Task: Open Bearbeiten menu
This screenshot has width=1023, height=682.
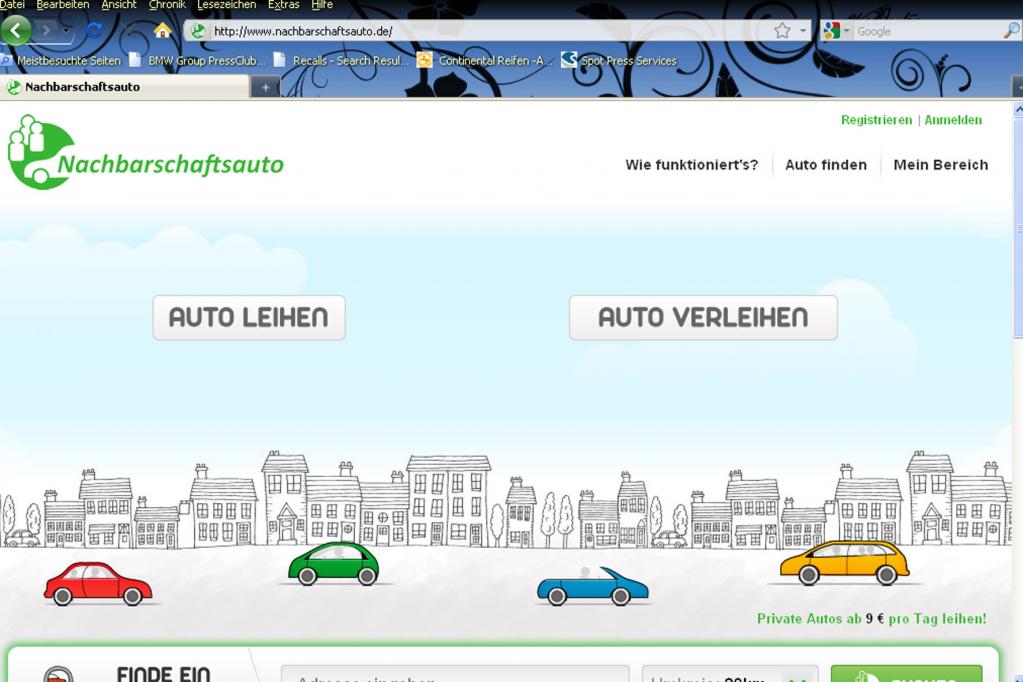Action: tap(63, 5)
